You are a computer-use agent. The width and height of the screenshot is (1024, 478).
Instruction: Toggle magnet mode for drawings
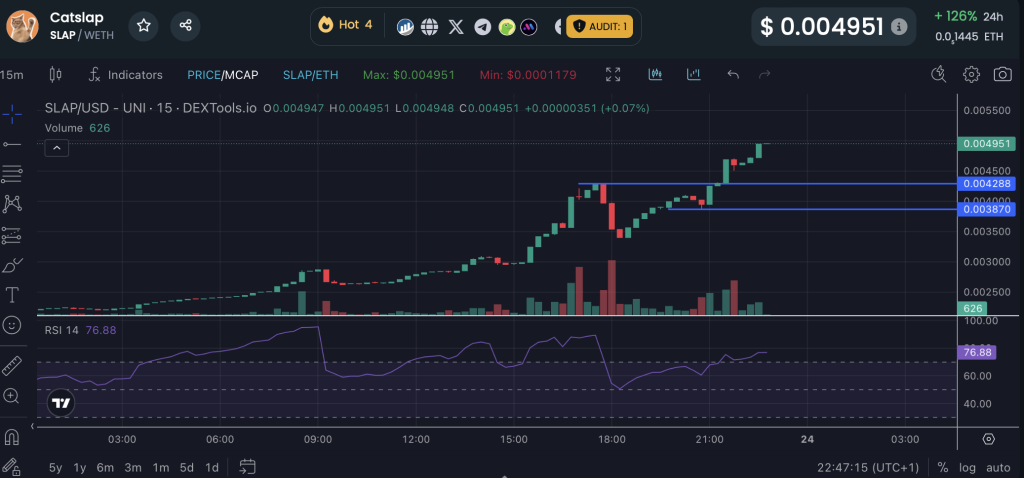click(x=12, y=437)
